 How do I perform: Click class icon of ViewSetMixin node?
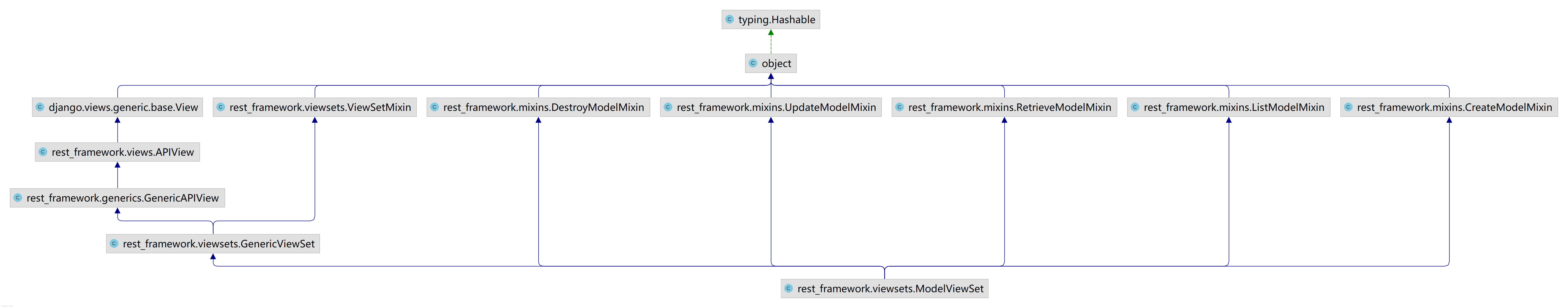click(221, 107)
